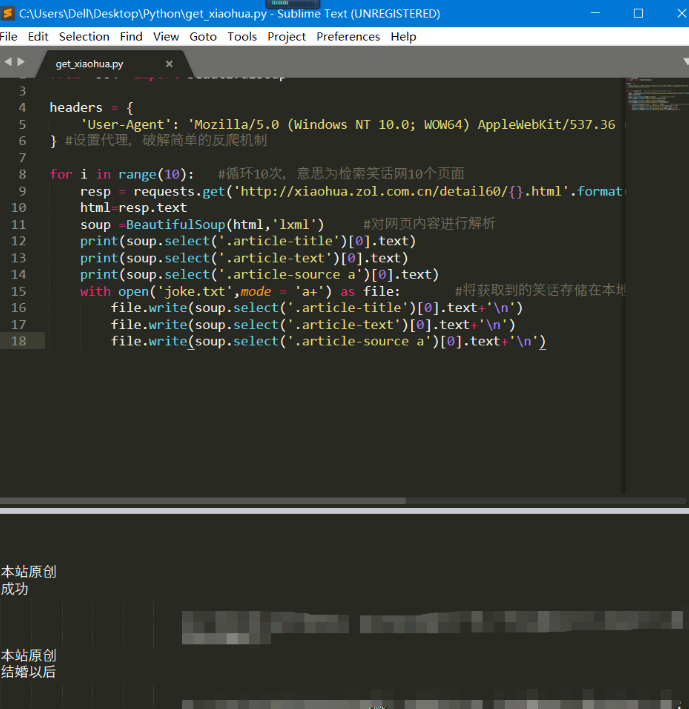Click 'print' on line 12
The width and height of the screenshot is (689, 709).
pyautogui.click(x=99, y=241)
